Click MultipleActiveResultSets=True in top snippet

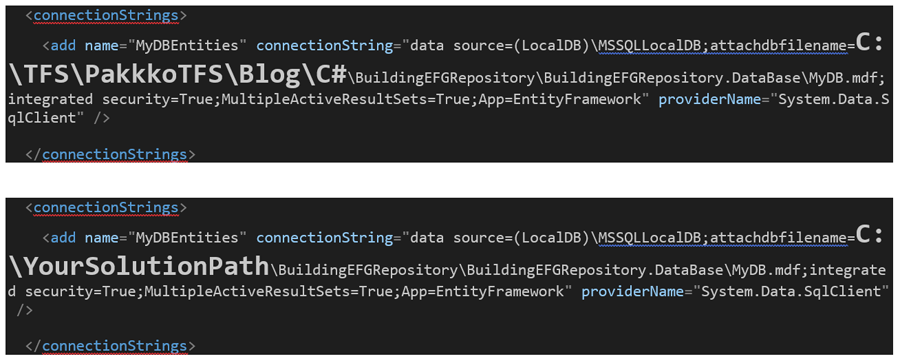click(341, 99)
